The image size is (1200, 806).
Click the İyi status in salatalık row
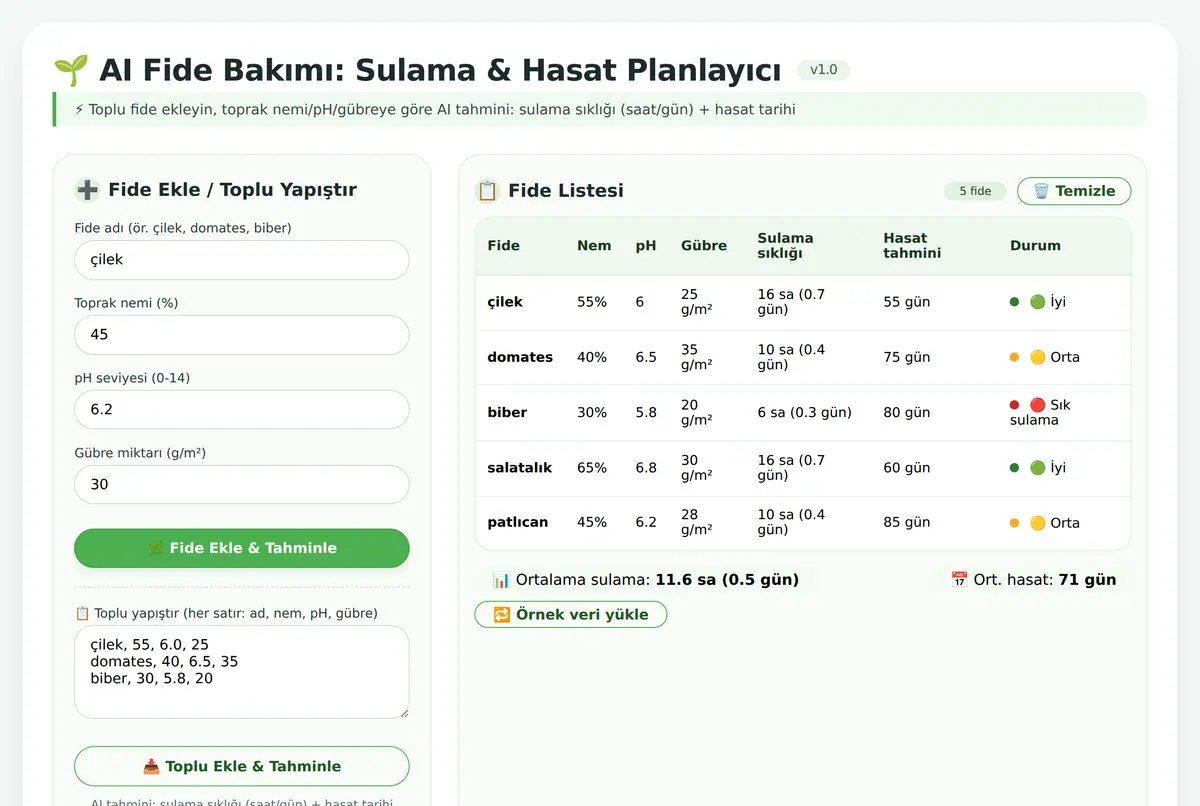point(1038,467)
